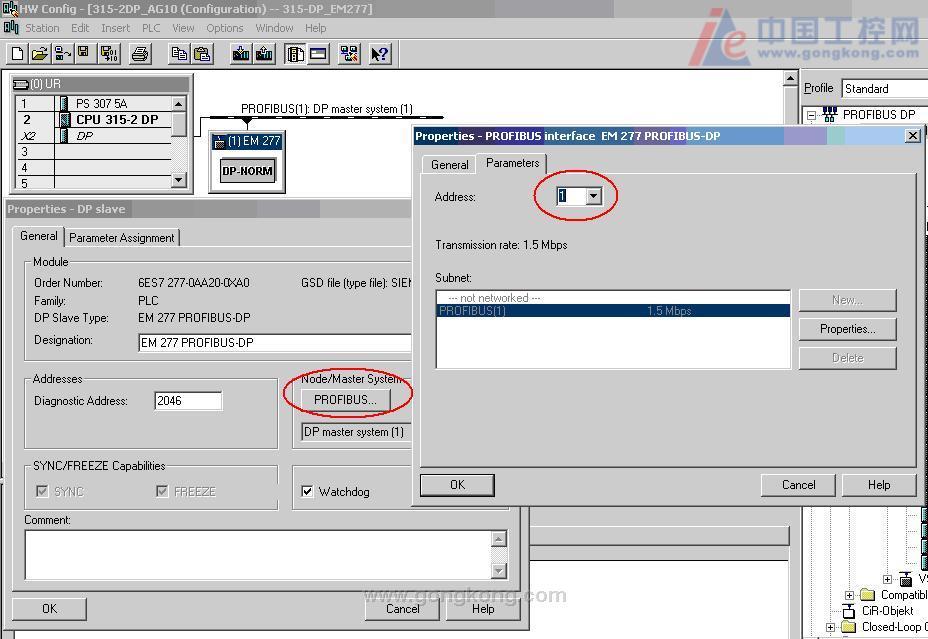The width and height of the screenshot is (928, 639).
Task: Click OK in DP slave properties dialog
Action: point(50,609)
